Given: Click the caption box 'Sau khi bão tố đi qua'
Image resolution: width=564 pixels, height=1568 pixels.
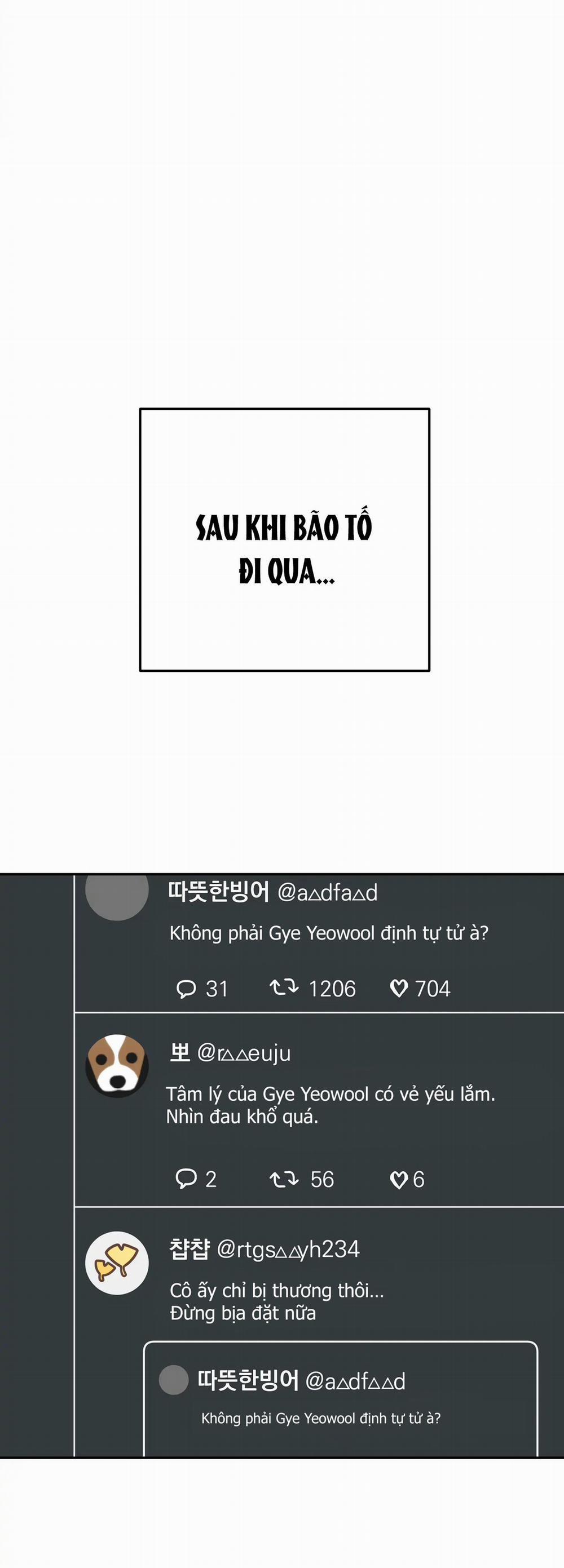Looking at the screenshot, I should 284,540.
